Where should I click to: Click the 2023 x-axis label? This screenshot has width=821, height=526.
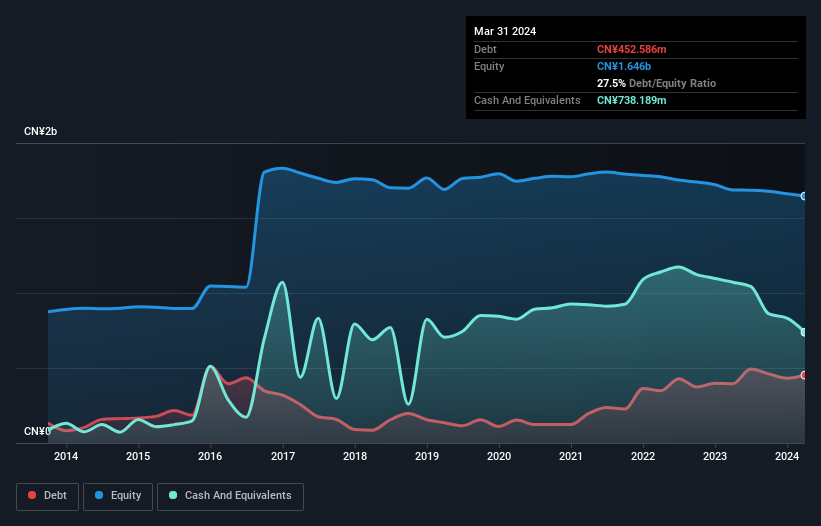click(x=715, y=456)
